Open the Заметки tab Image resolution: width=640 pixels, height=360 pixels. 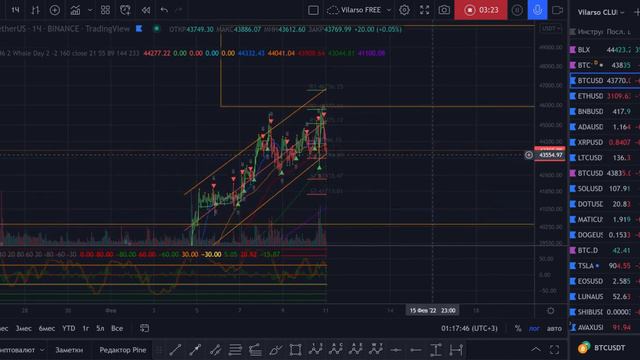69,350
